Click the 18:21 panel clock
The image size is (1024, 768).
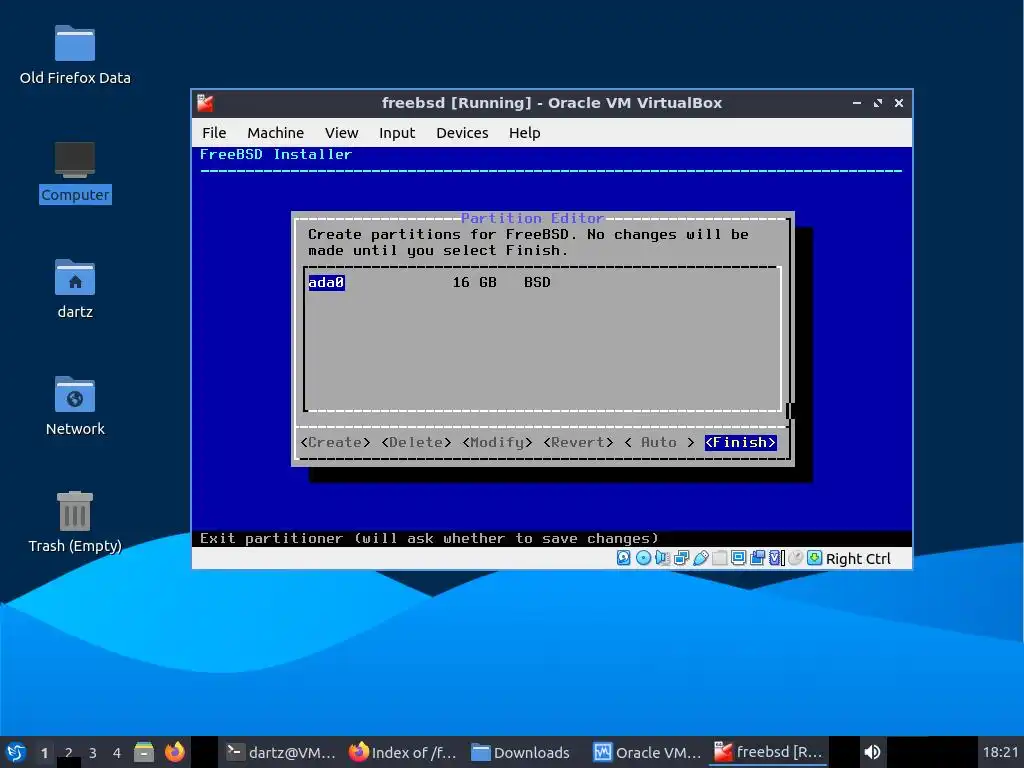pyautogui.click(x=1000, y=752)
